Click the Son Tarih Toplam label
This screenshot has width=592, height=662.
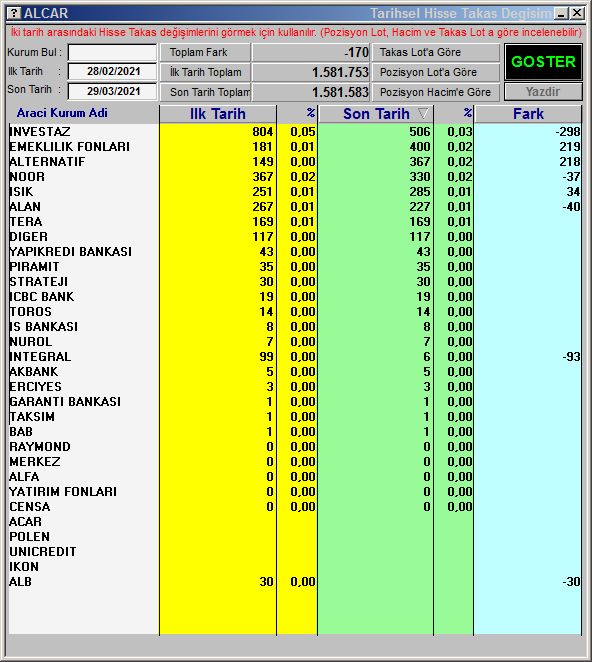pos(210,92)
